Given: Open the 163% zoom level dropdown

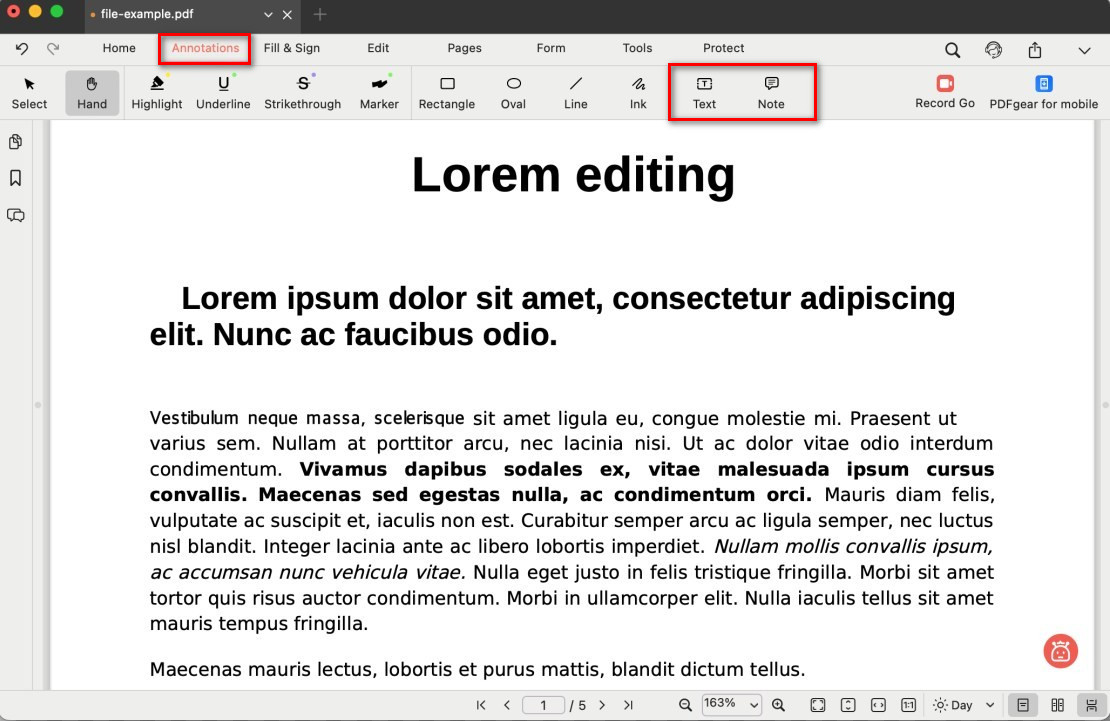Looking at the screenshot, I should 731,705.
